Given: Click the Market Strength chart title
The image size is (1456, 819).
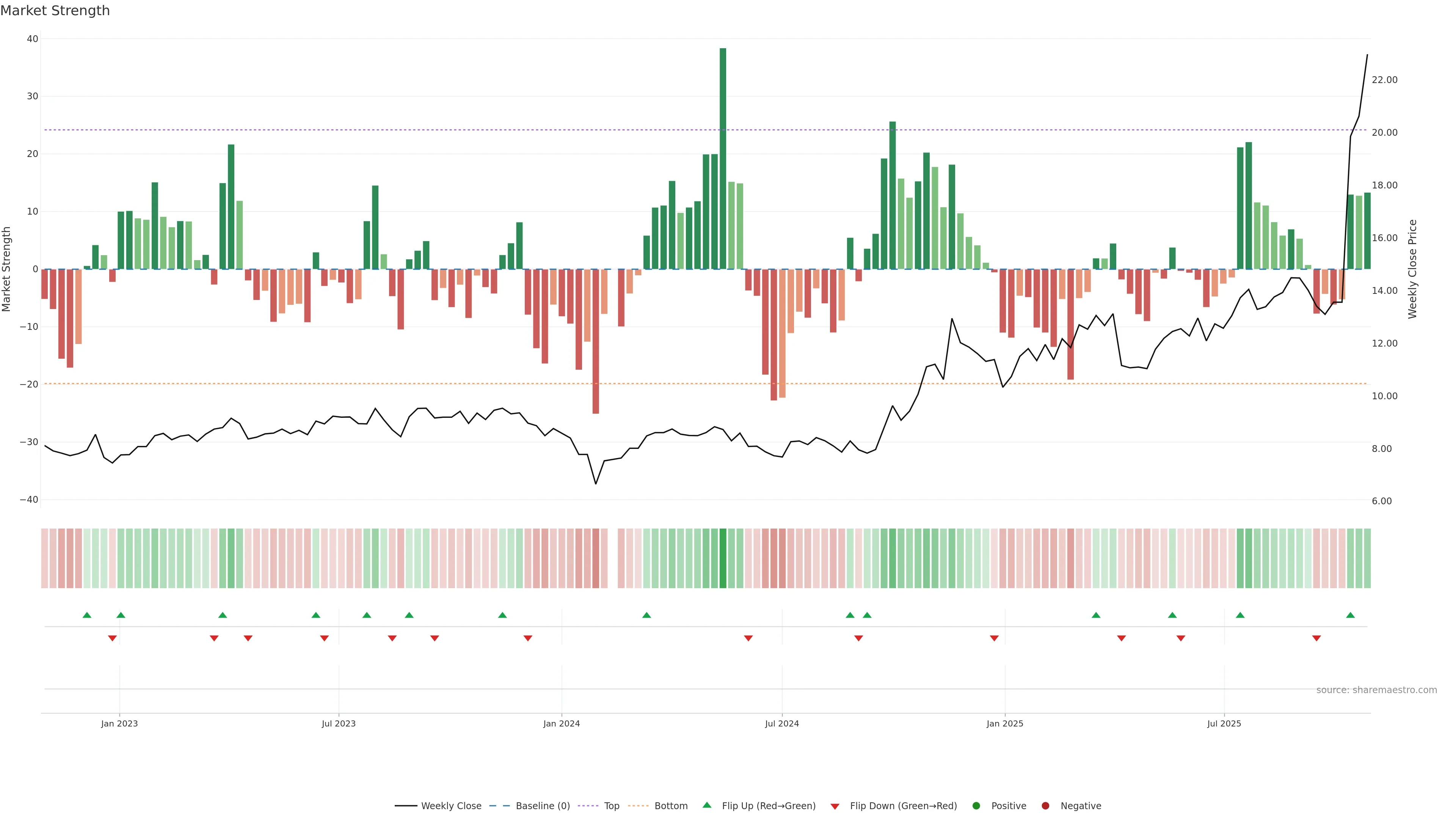Looking at the screenshot, I should [x=55, y=11].
